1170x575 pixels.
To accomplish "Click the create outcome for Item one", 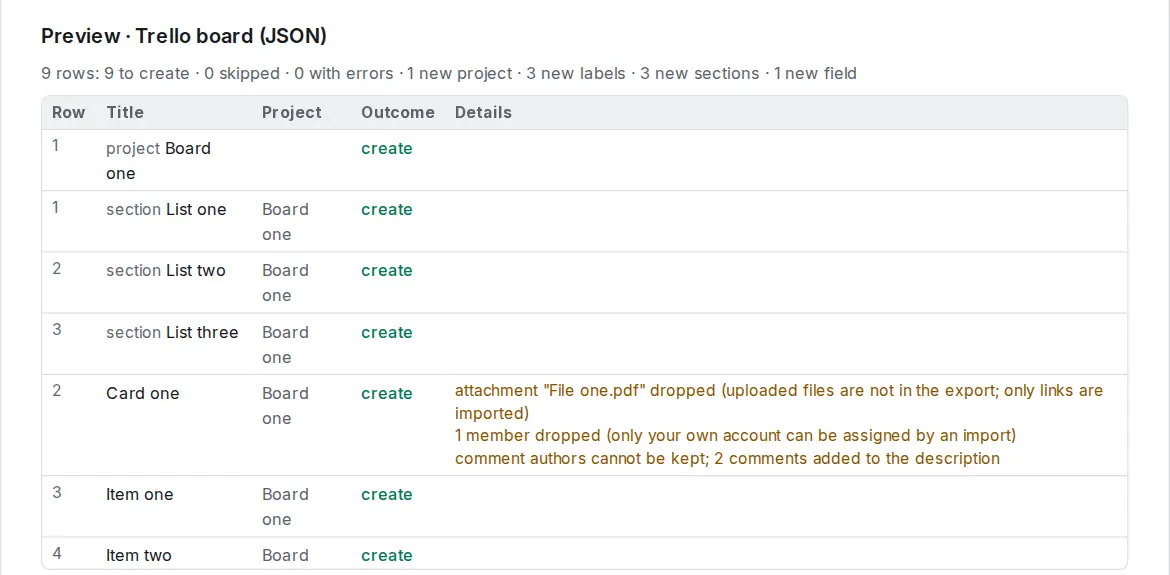I will pyautogui.click(x=387, y=494).
